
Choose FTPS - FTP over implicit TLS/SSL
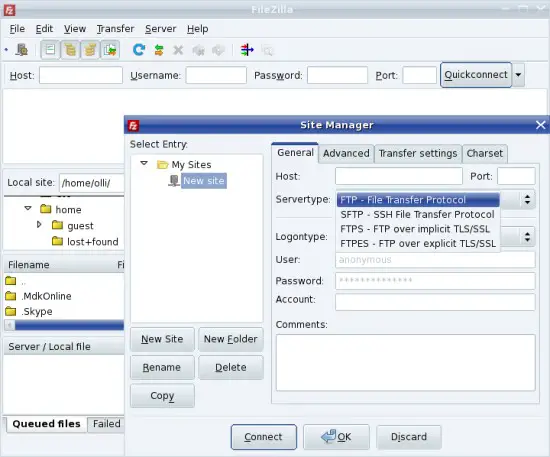418,229
